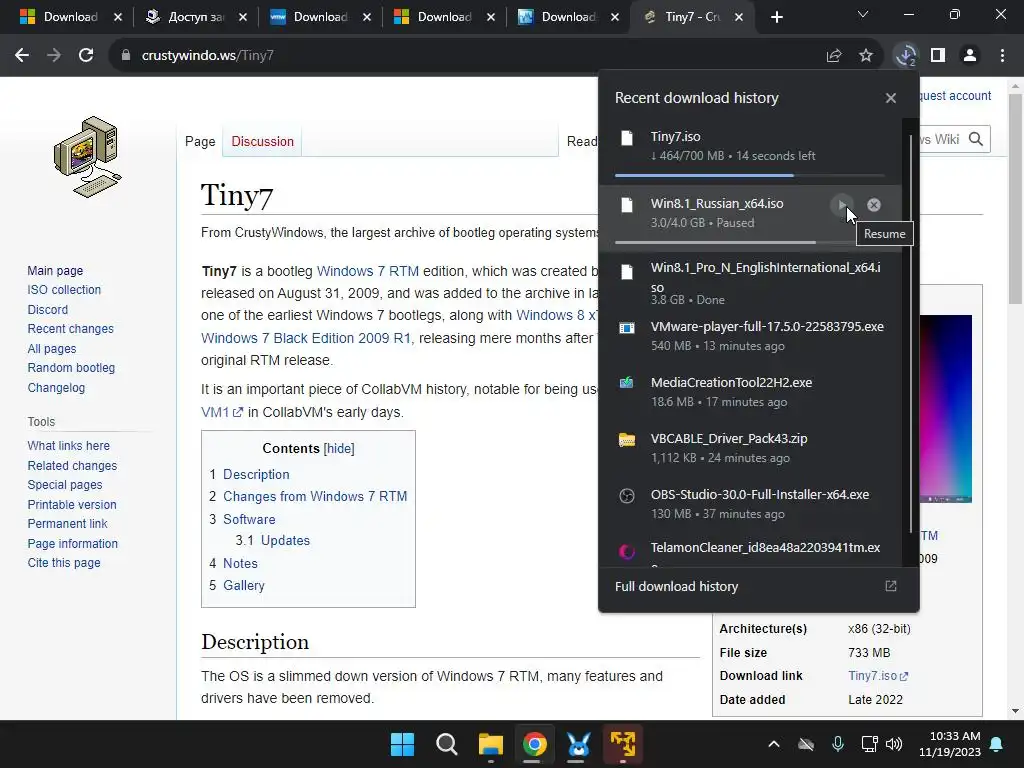Hide the Contents table via [hide]

tap(339, 449)
